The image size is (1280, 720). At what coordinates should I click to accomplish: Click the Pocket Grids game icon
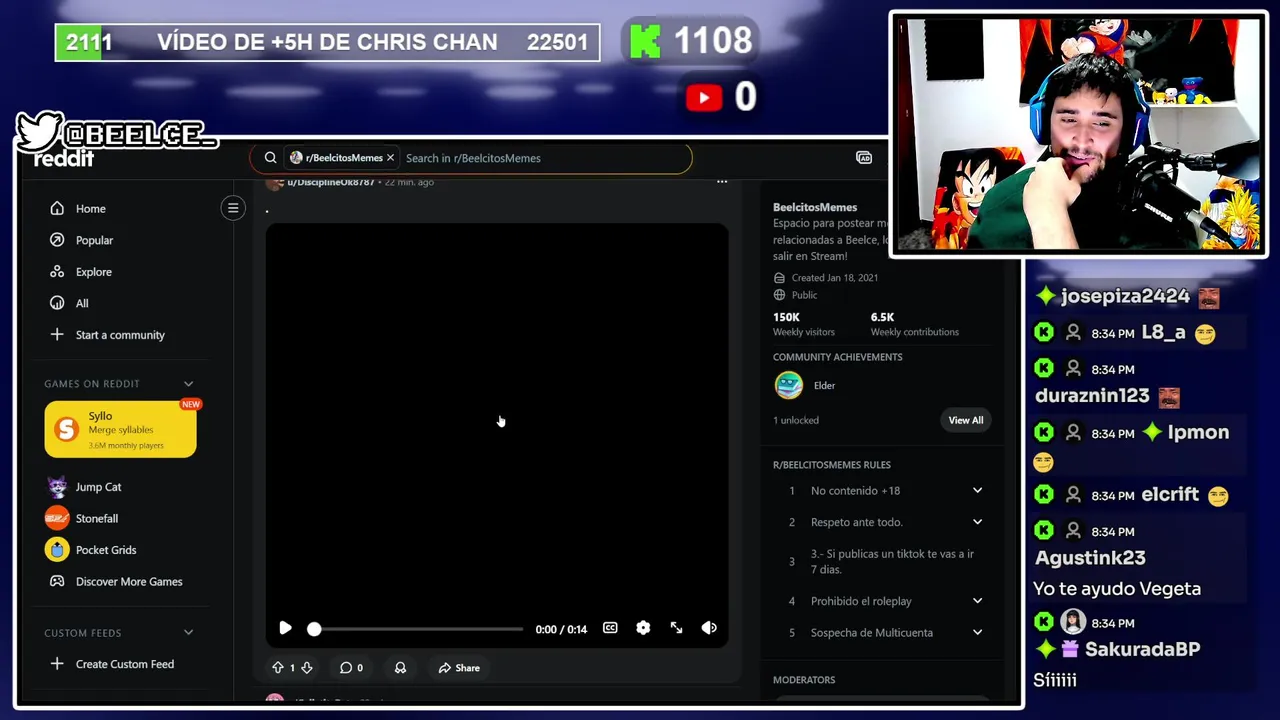tap(57, 550)
